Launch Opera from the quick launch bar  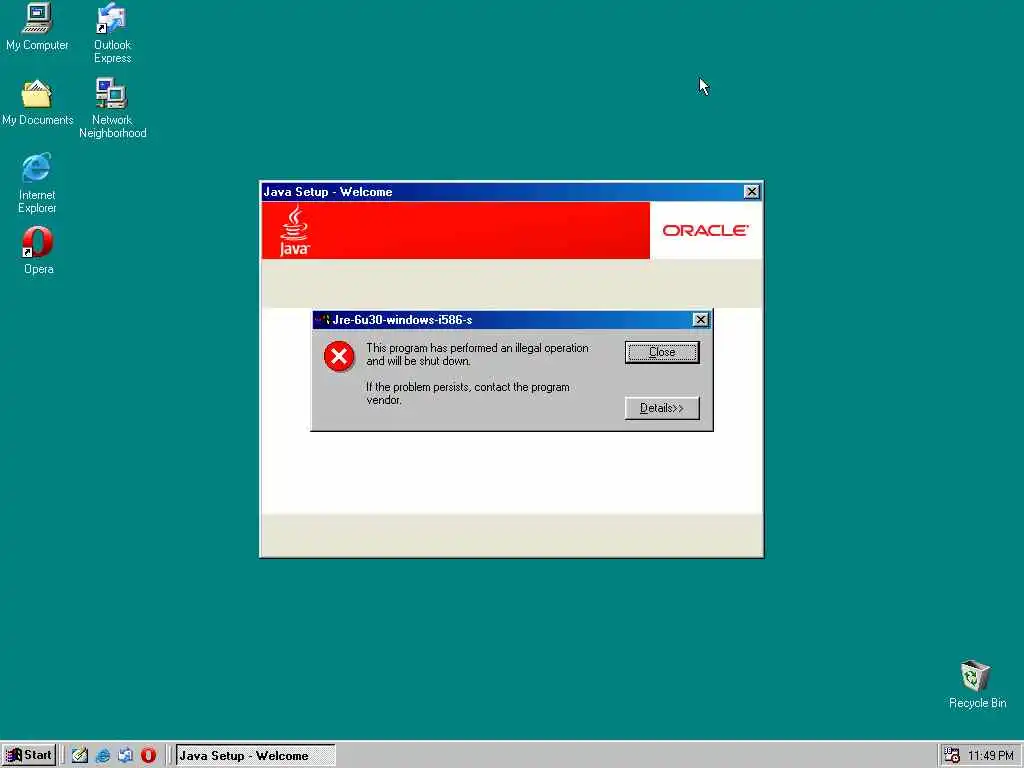149,756
